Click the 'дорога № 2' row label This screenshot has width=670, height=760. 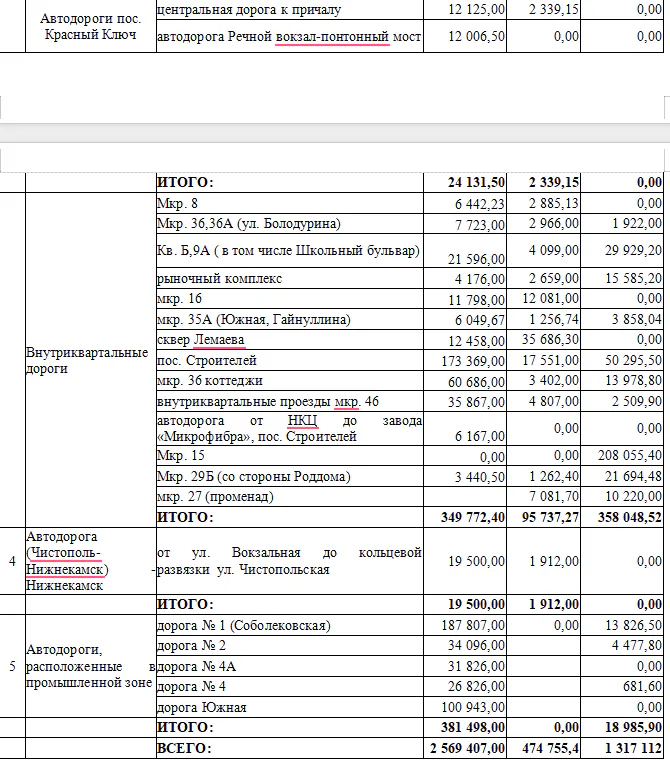191,646
